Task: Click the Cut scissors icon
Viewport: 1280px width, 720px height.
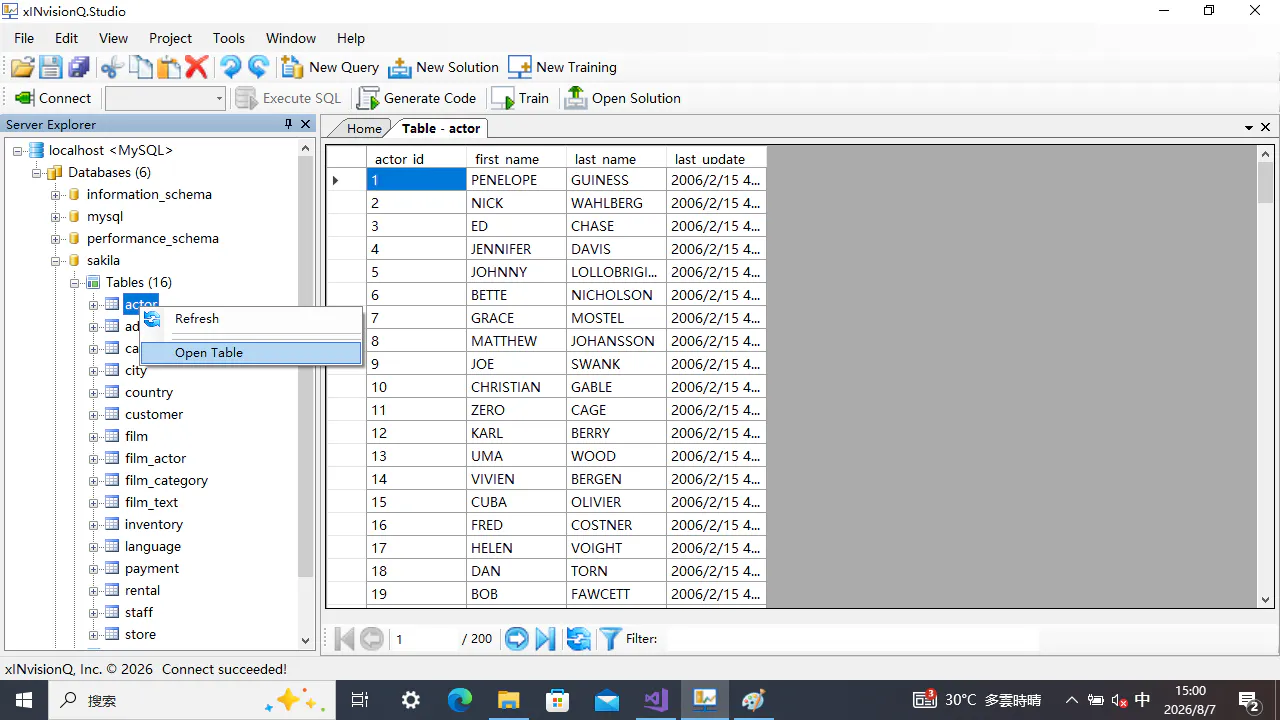Action: [x=112, y=67]
